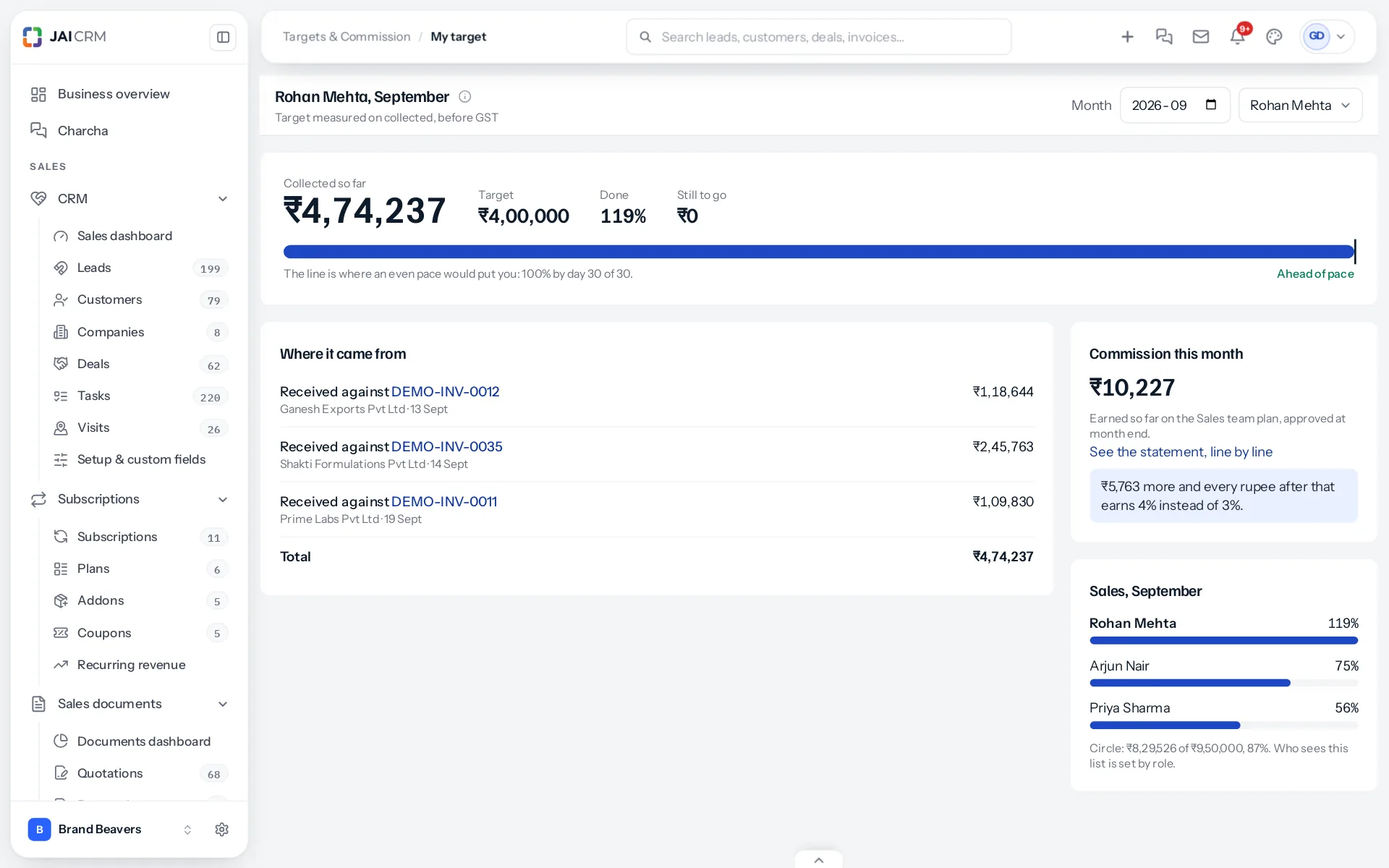Click See the statement, line by line
The width and height of the screenshot is (1389, 868).
tap(1181, 451)
